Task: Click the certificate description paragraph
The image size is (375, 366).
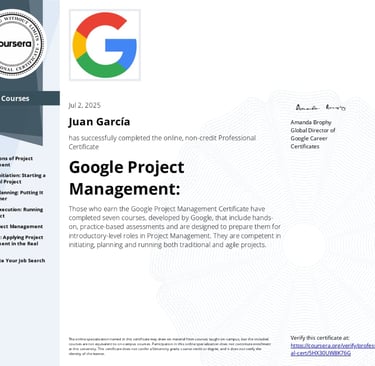Action: (175, 227)
